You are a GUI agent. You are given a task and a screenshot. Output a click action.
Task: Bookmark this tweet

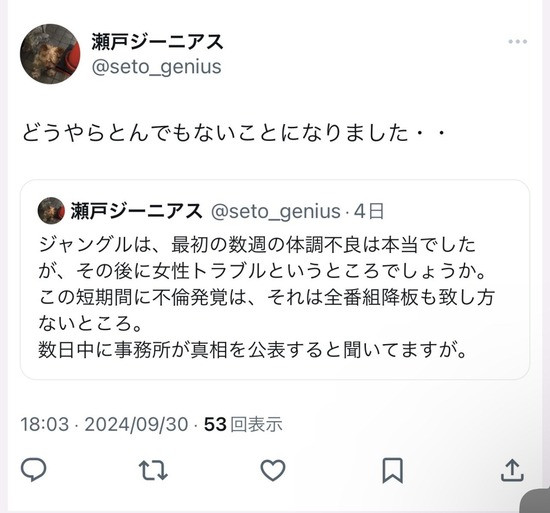tap(393, 470)
